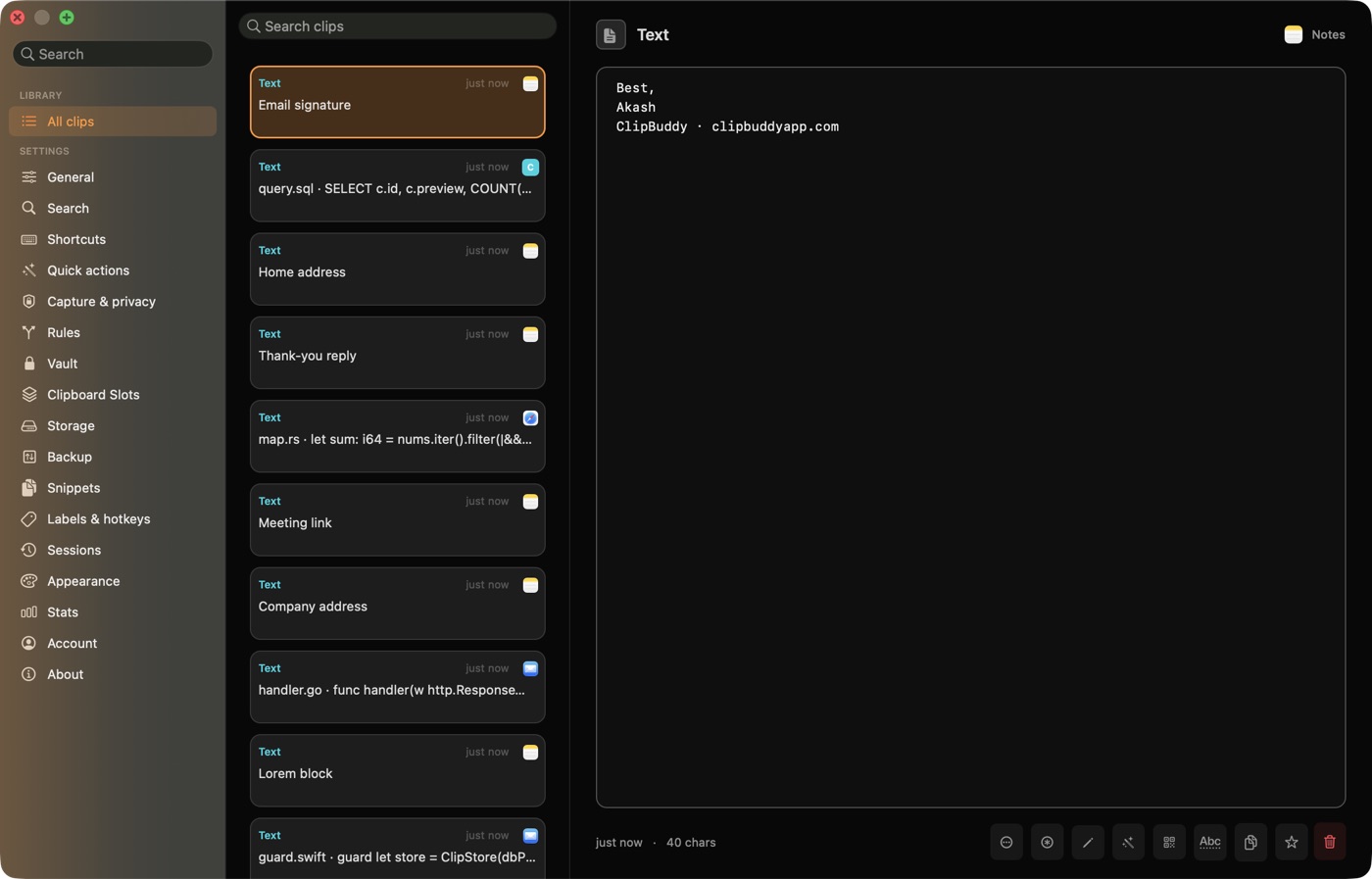Open the Sessions page

[113, 550]
